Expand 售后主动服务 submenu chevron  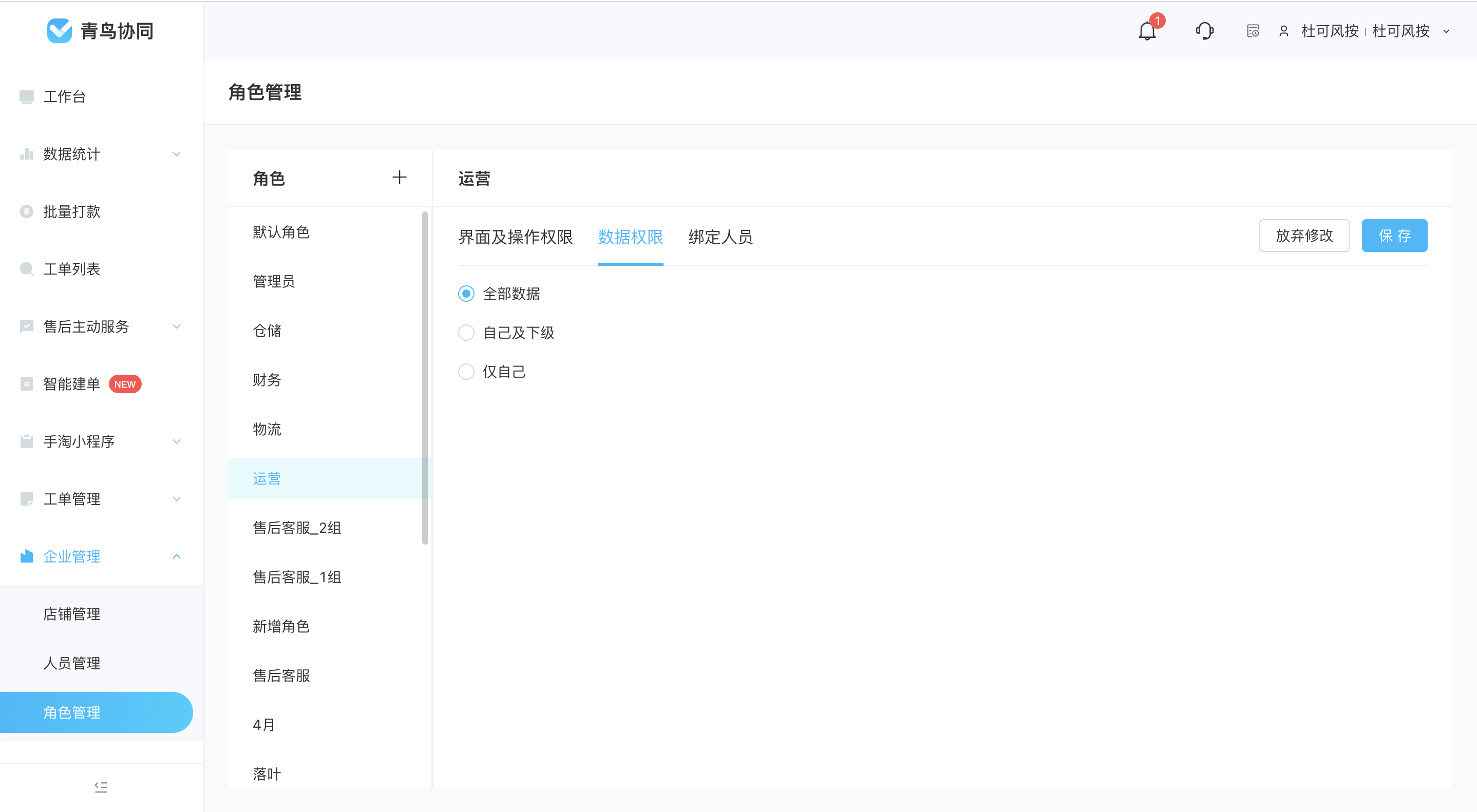tap(177, 326)
